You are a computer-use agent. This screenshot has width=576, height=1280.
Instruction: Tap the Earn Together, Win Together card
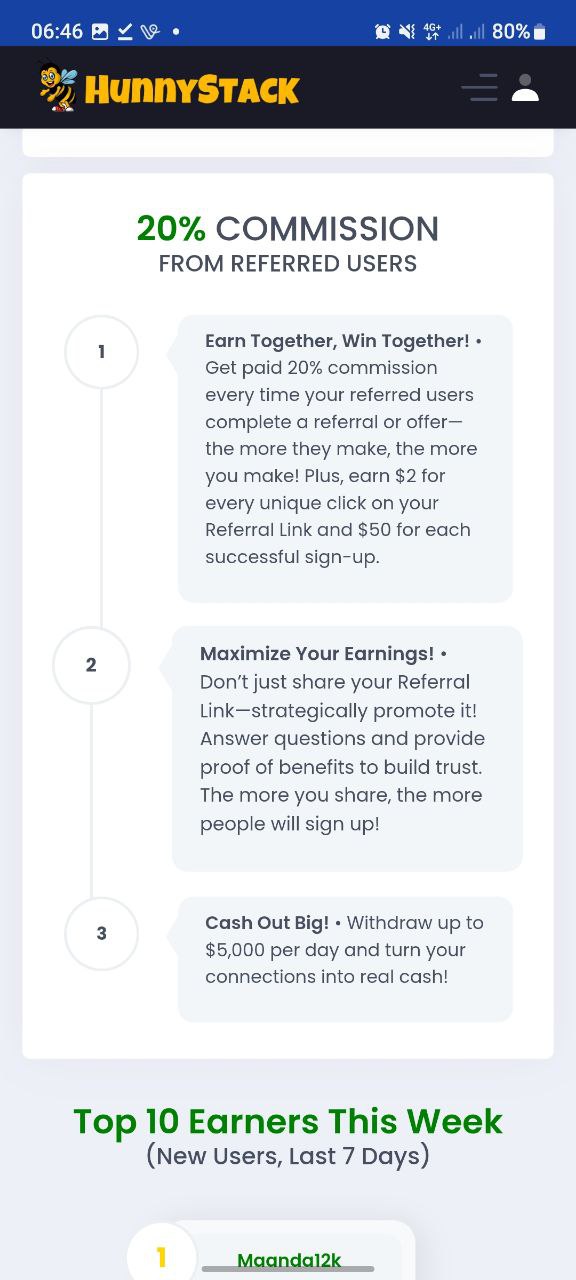coord(345,459)
